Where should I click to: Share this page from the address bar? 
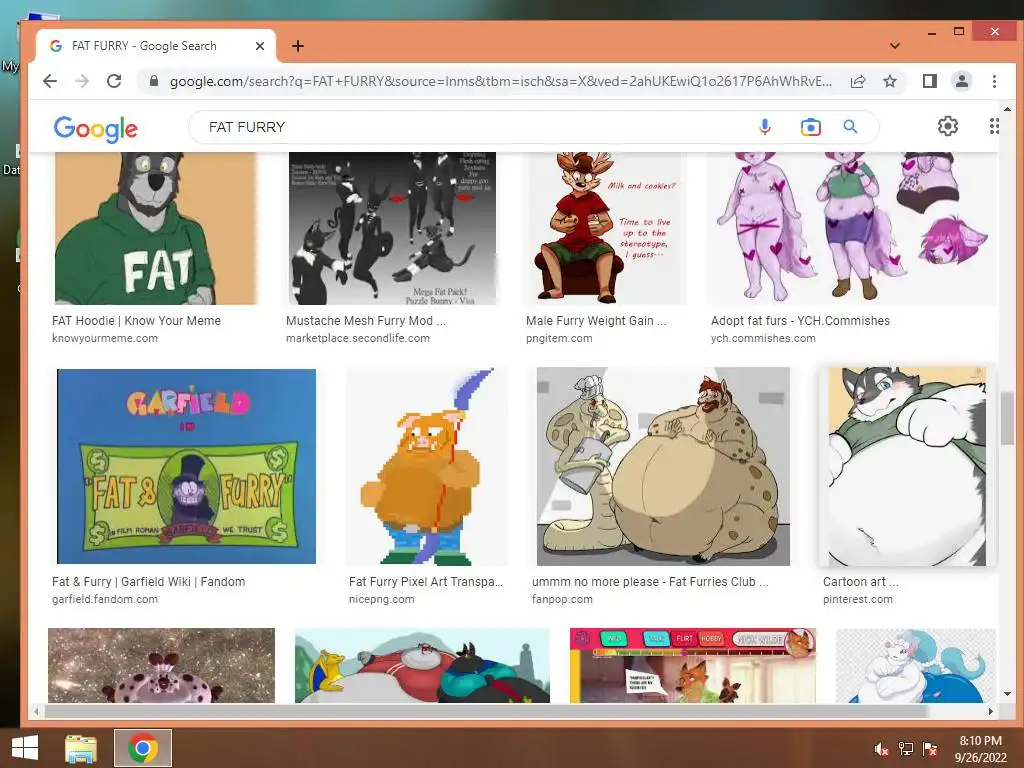(857, 81)
